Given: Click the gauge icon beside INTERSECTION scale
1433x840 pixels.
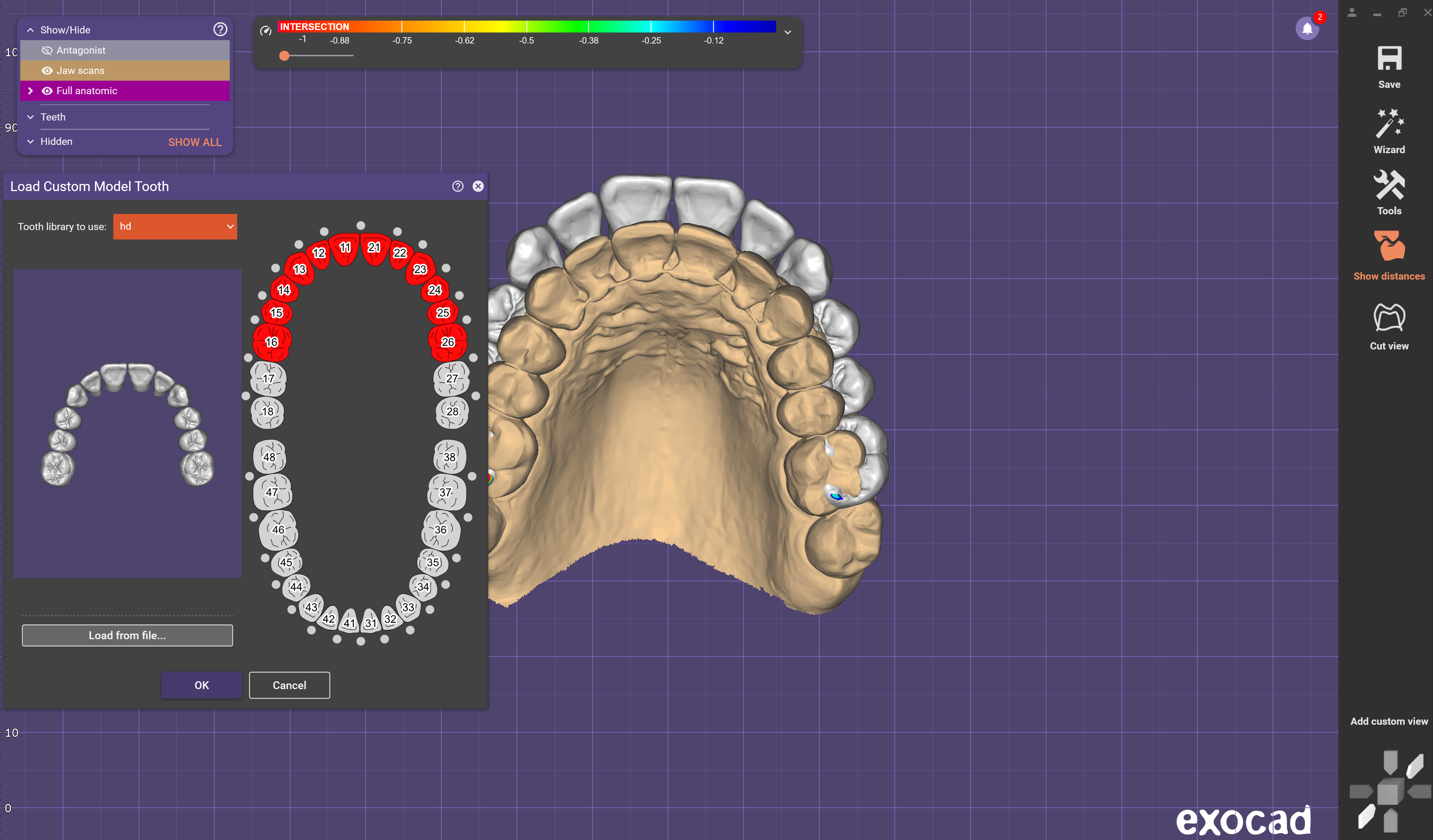Looking at the screenshot, I should [x=266, y=31].
